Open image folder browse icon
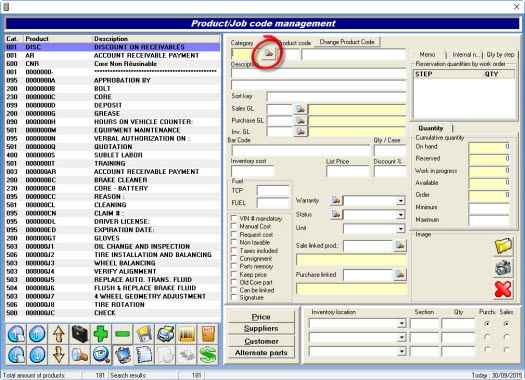 click(x=503, y=247)
